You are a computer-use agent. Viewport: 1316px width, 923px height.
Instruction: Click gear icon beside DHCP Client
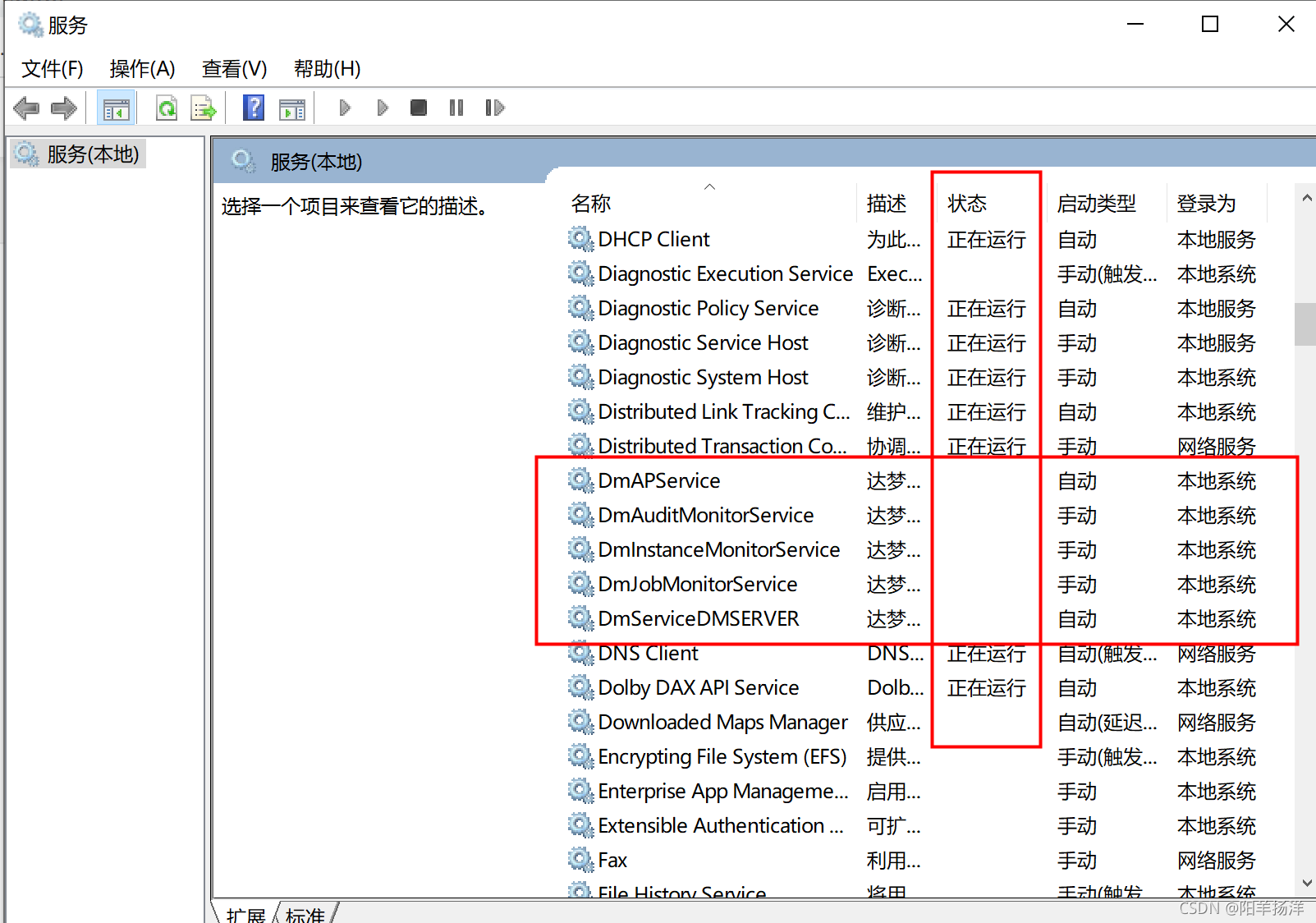[580, 239]
